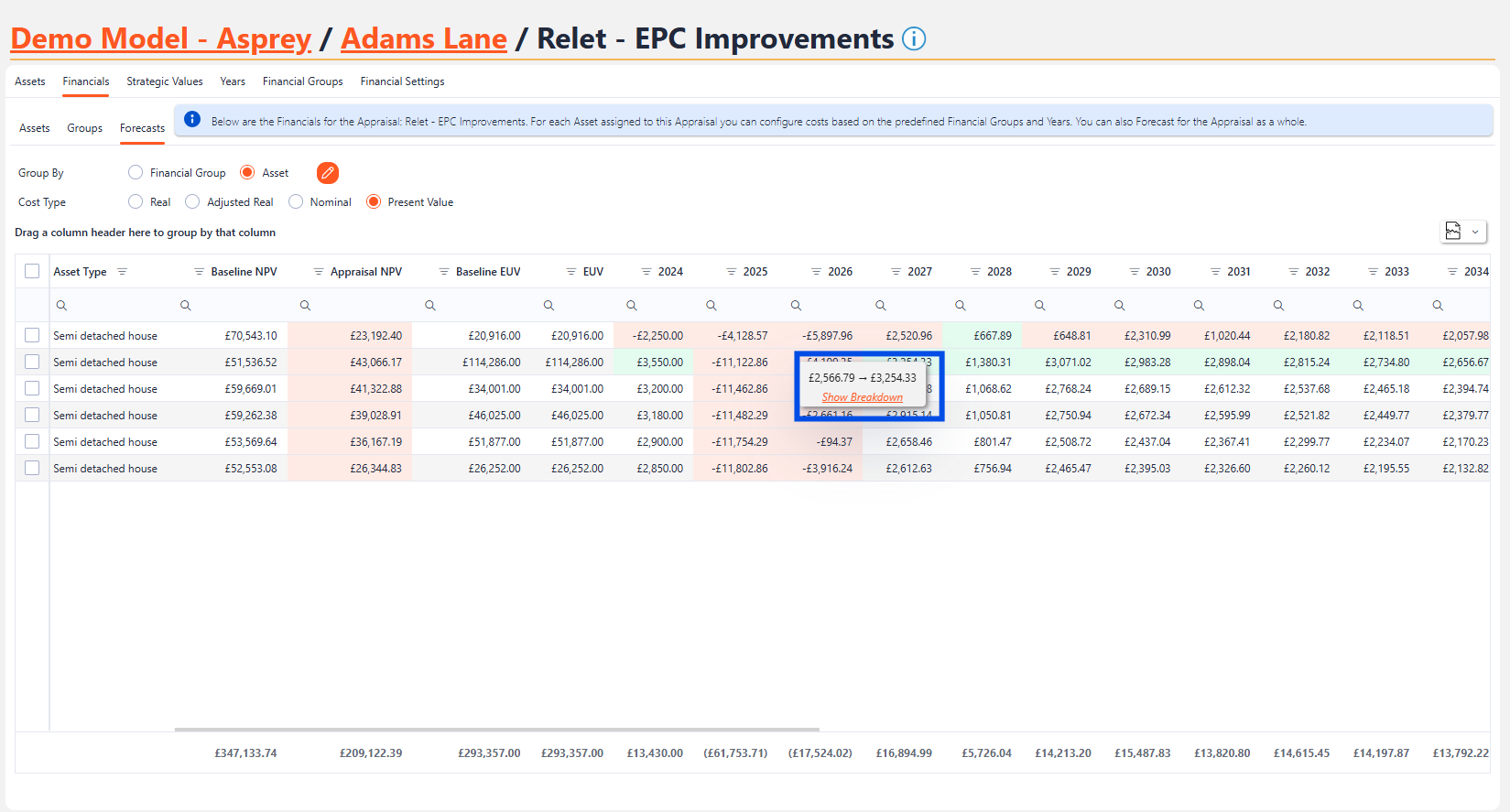Click the Baseline NPV search filter field
Viewport: 1510px width, 812px height.
pyautogui.click(x=234, y=306)
